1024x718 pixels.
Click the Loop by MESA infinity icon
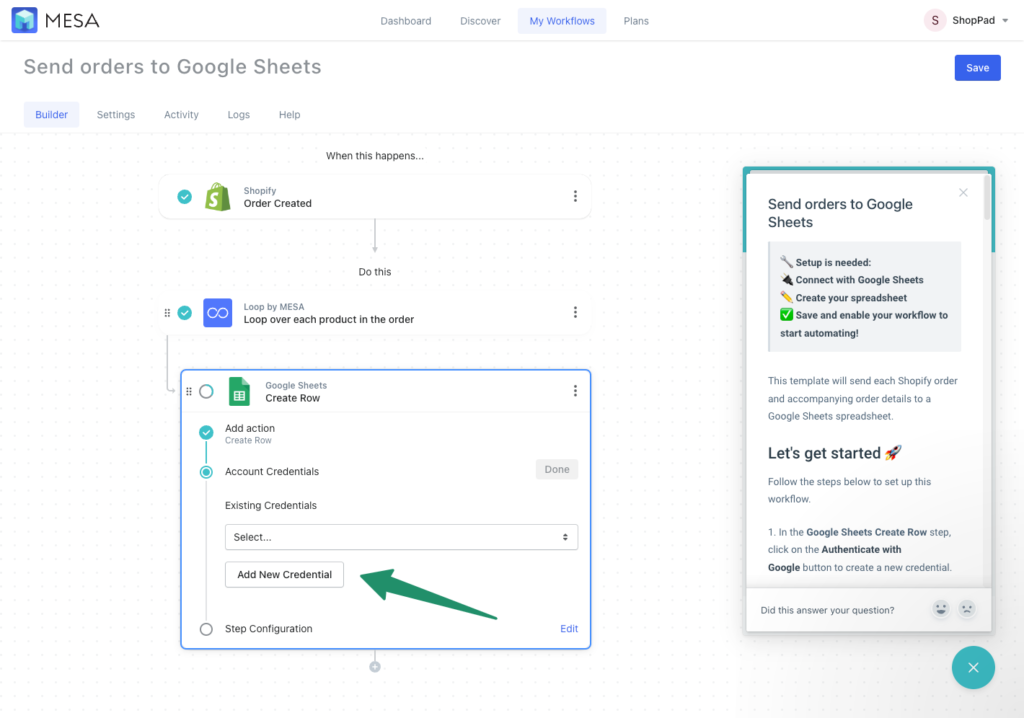217,313
